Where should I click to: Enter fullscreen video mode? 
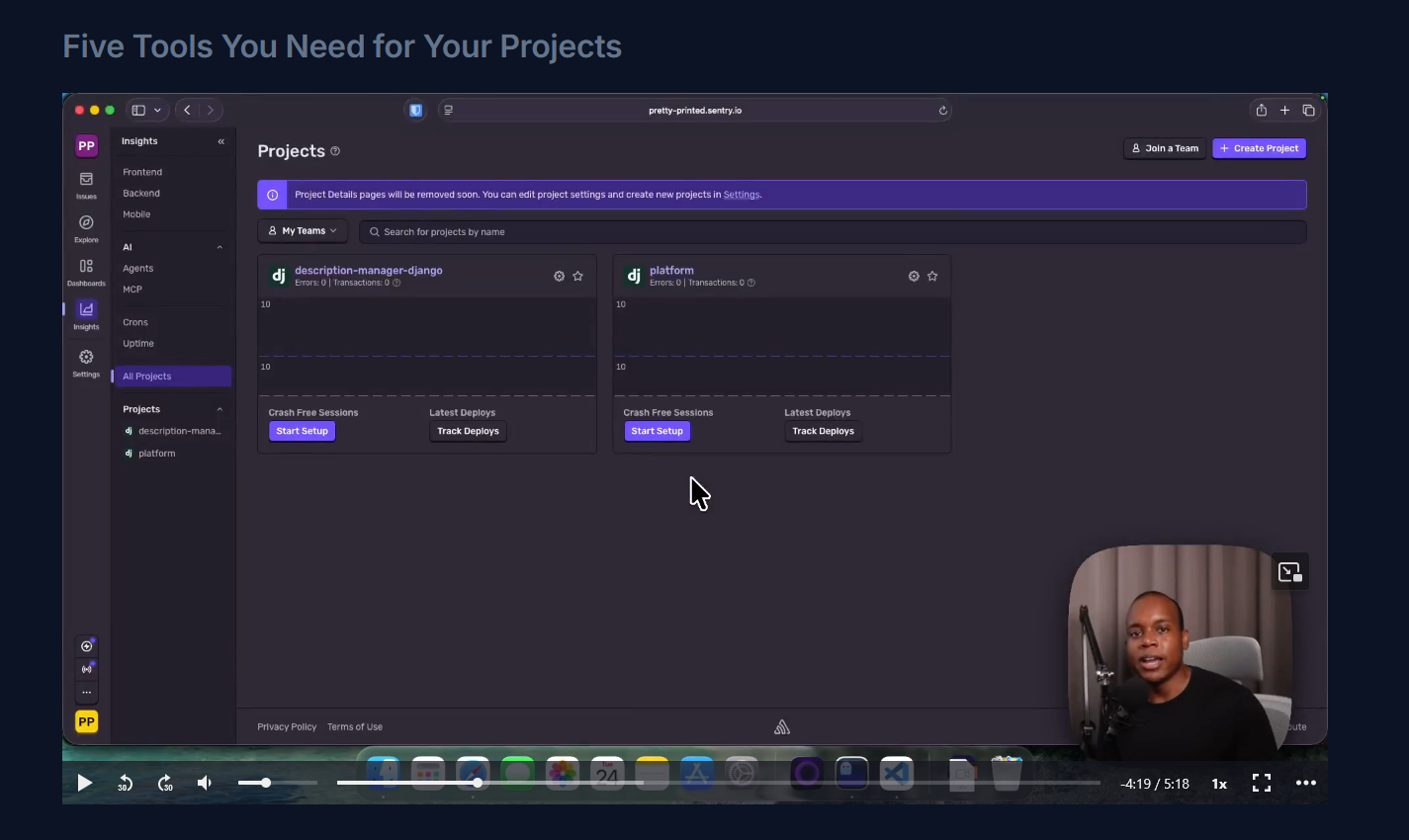click(x=1262, y=783)
